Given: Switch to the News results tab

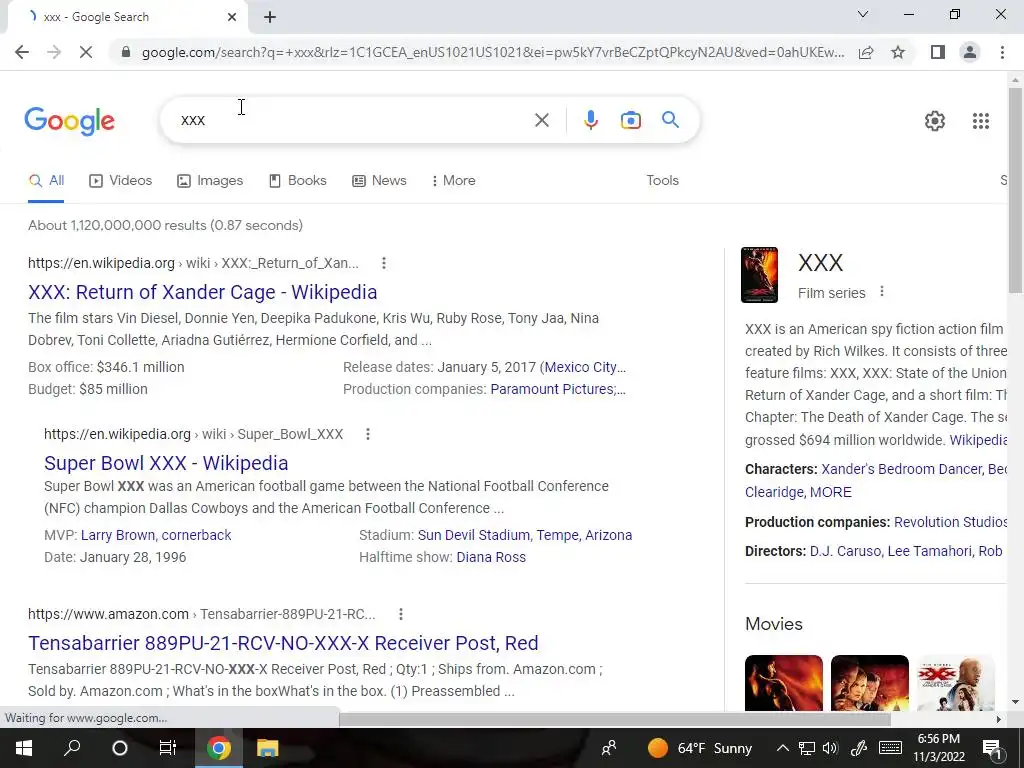Looking at the screenshot, I should click(379, 181).
